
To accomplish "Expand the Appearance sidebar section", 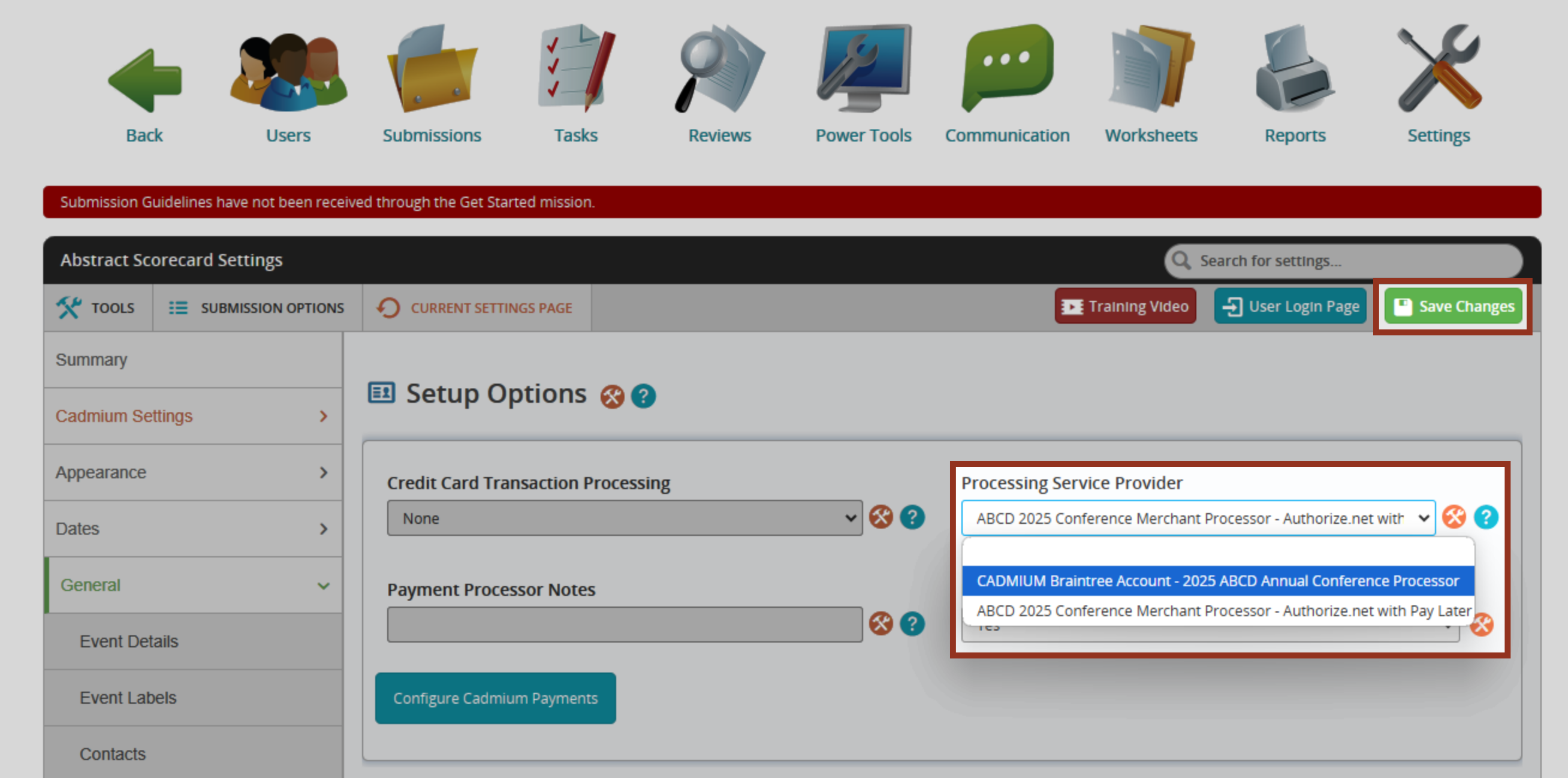I will (x=192, y=472).
